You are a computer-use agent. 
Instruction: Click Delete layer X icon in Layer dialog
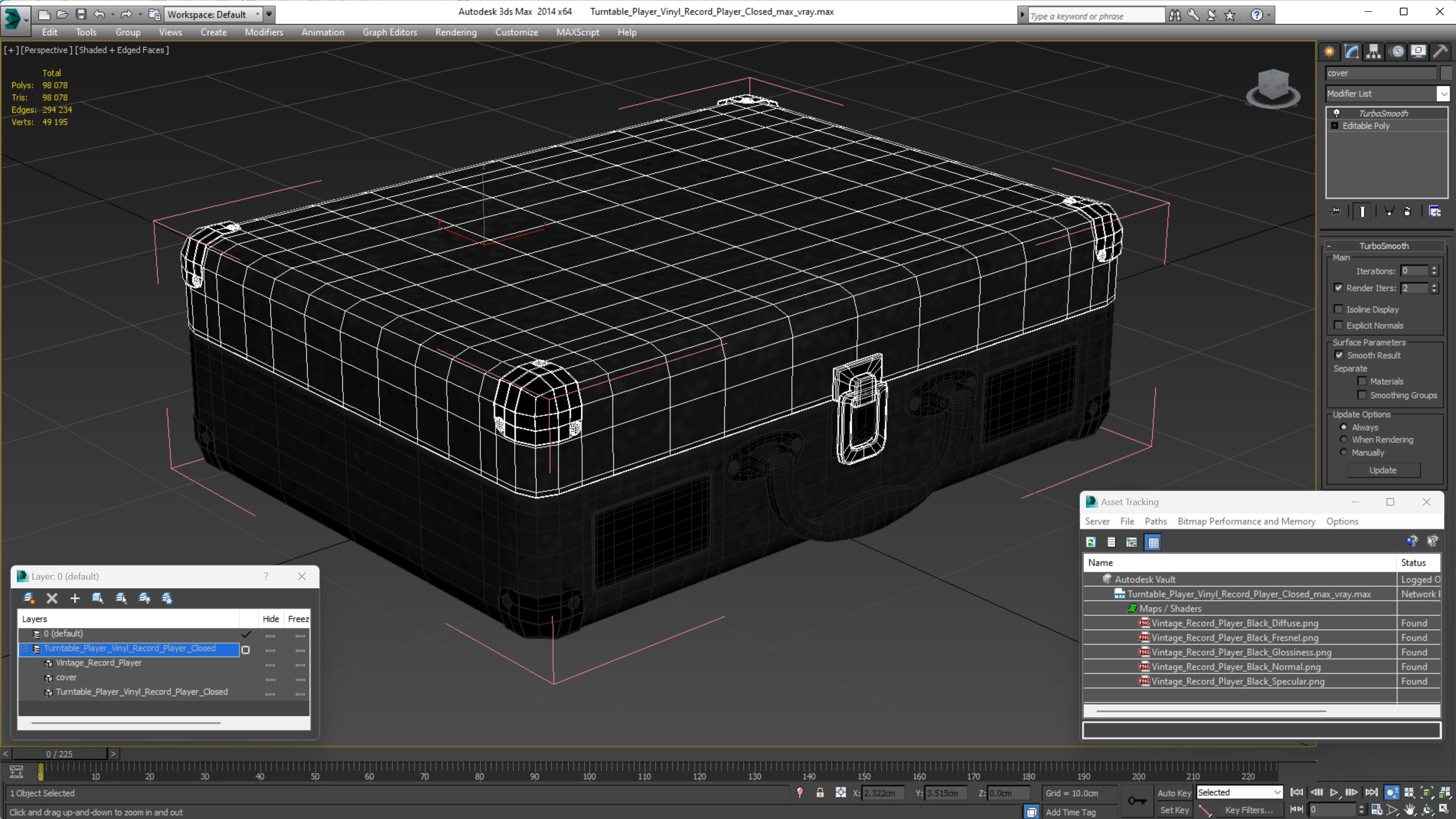[52, 598]
